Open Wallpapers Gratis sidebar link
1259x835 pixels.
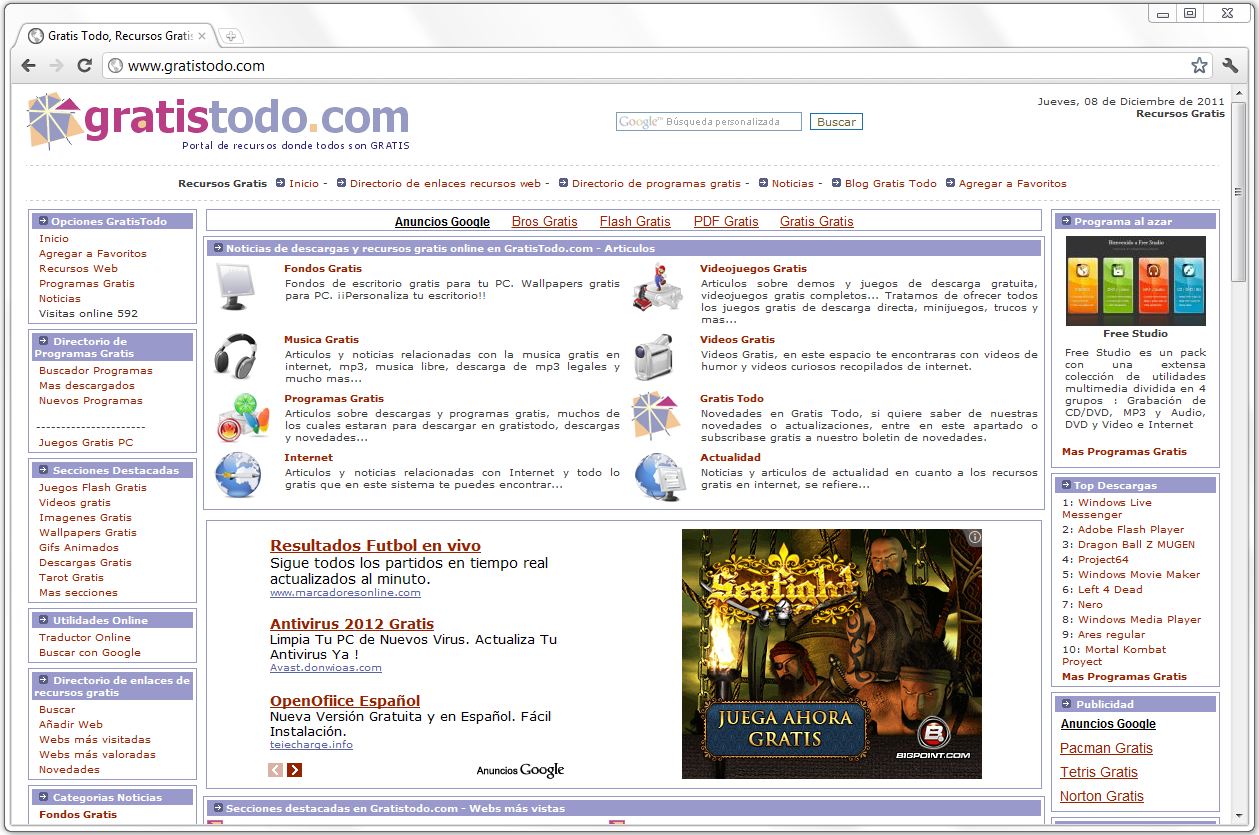pos(88,533)
